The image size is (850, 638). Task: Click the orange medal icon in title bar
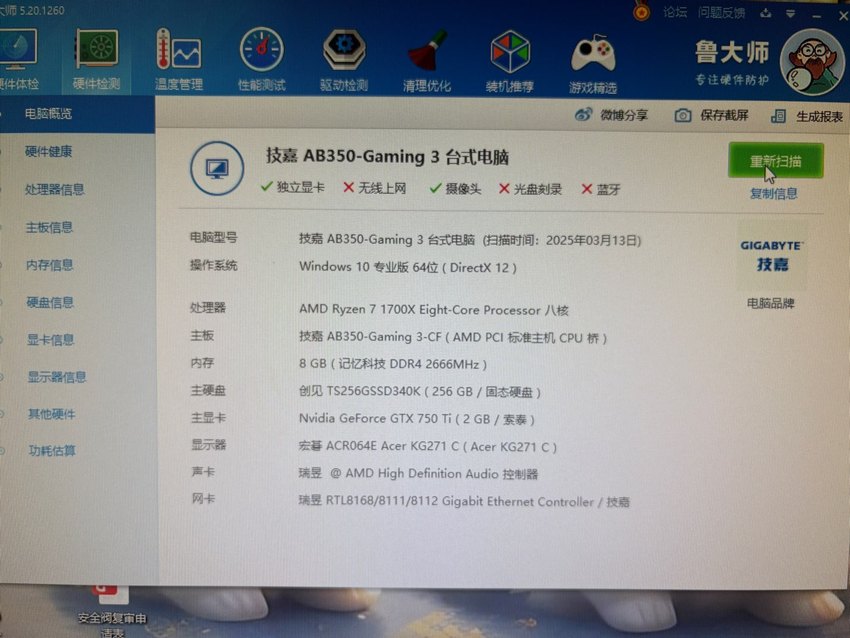(641, 11)
